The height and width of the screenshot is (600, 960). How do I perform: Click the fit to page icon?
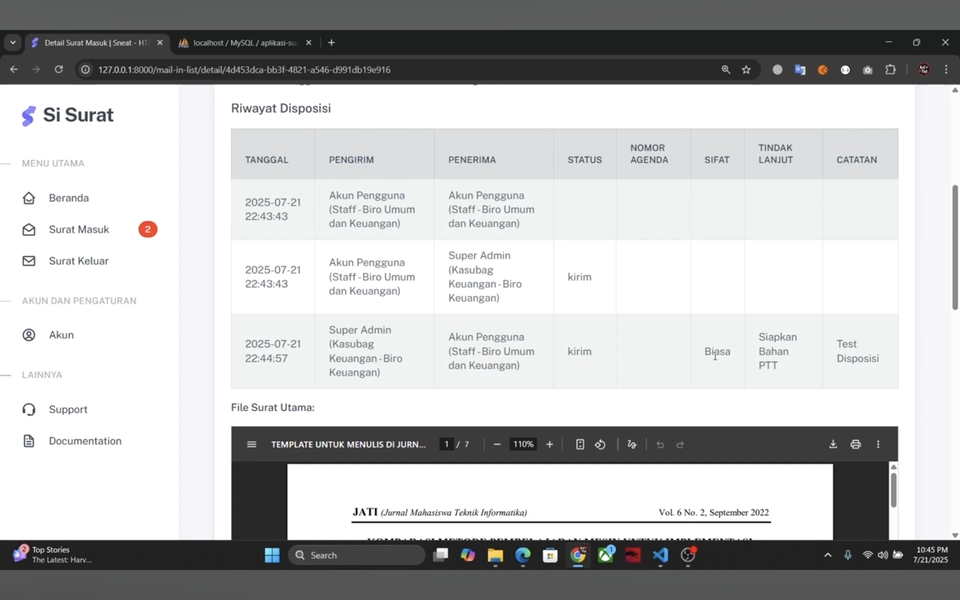[580, 444]
